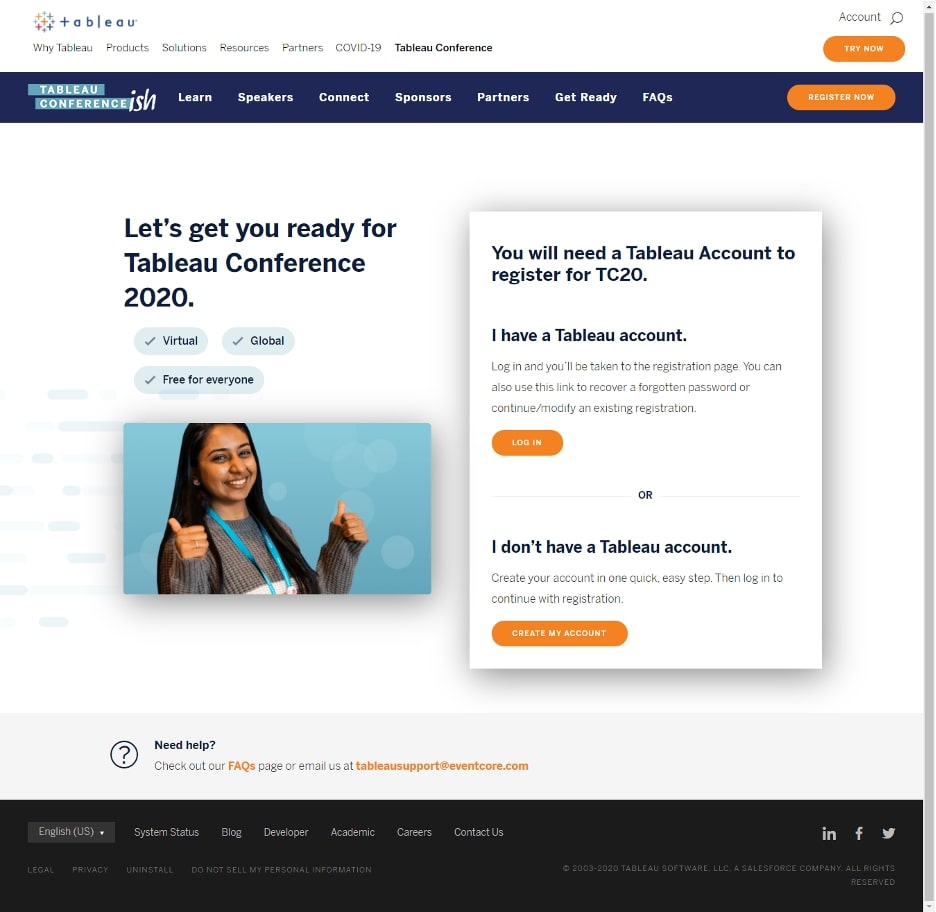Click the CREATE MY ACCOUNT button

[x=559, y=633]
